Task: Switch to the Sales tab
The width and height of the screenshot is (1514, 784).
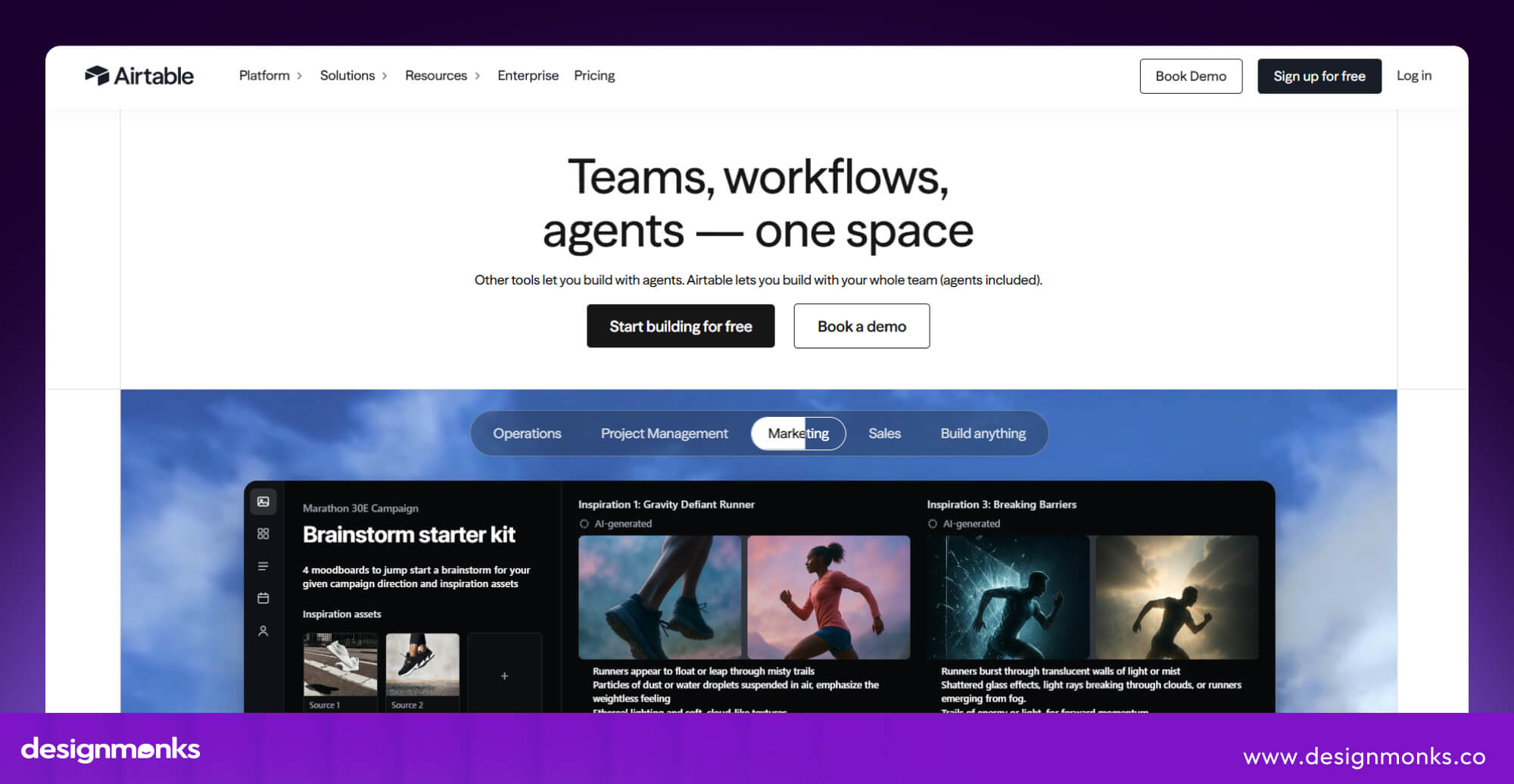Action: tap(884, 434)
